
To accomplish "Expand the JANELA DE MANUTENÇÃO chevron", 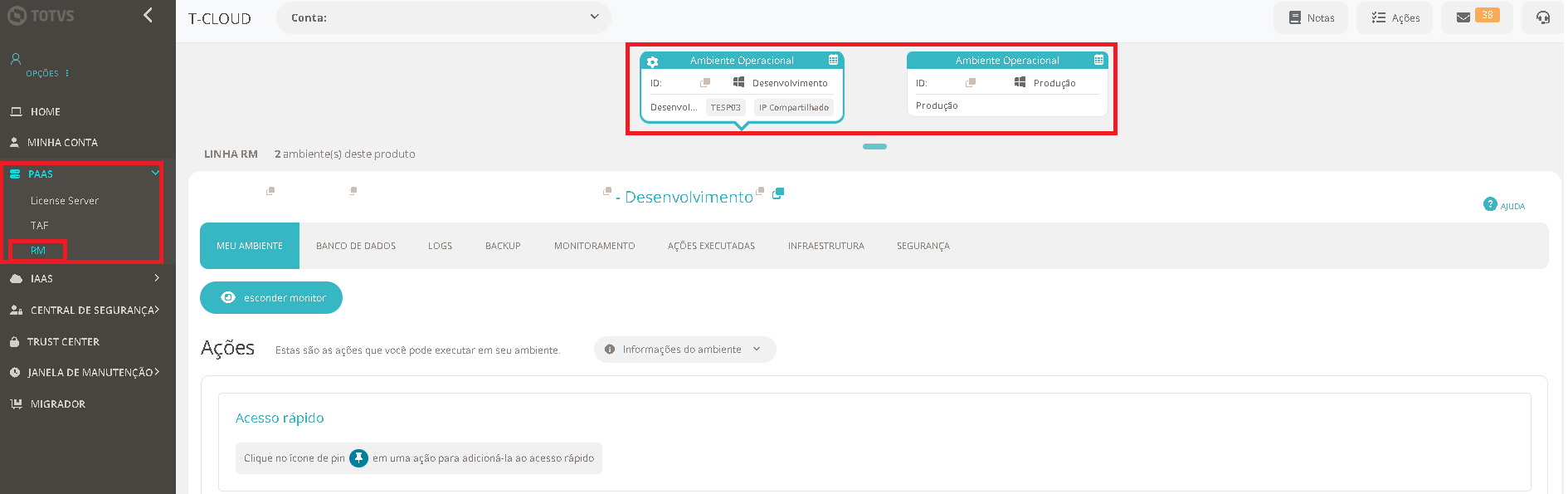I will pos(157,372).
